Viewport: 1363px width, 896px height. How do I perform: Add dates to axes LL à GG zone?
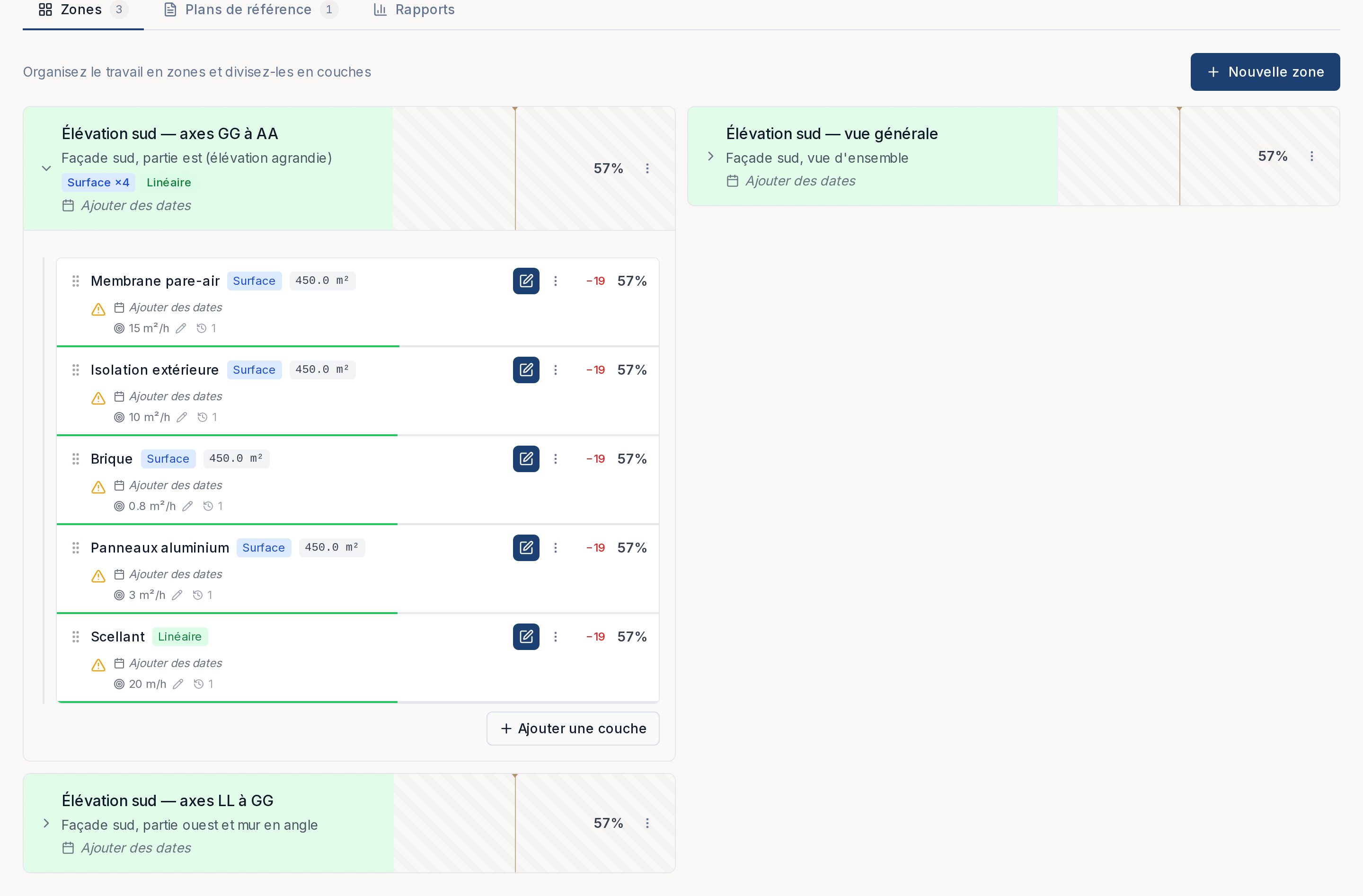[126, 848]
